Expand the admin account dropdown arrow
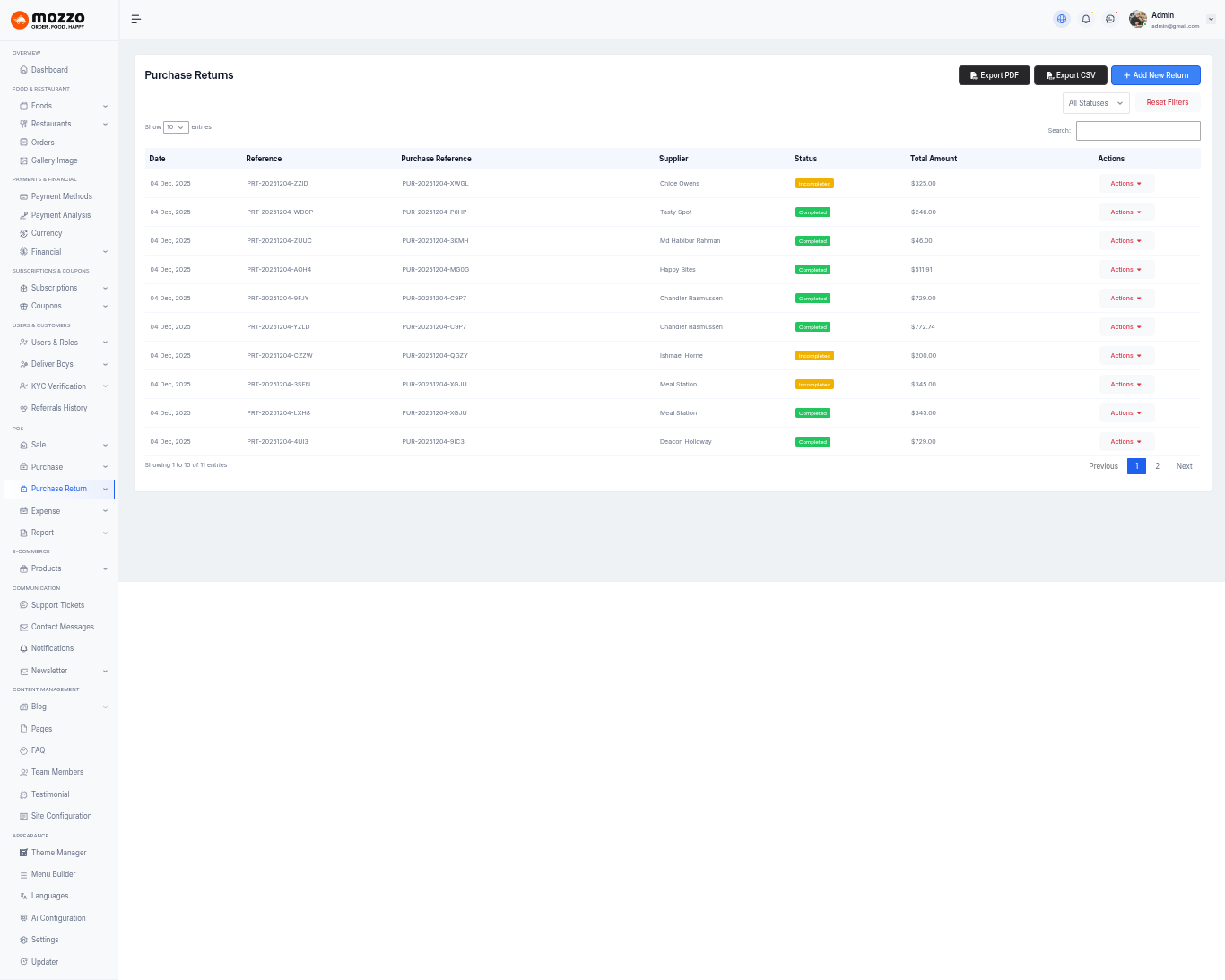Viewport: 1225px width, 980px height. click(x=1211, y=19)
